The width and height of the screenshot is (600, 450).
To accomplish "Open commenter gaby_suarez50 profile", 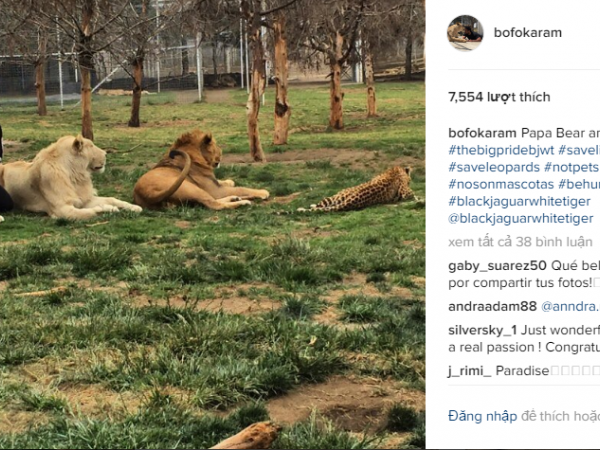I will (x=497, y=266).
